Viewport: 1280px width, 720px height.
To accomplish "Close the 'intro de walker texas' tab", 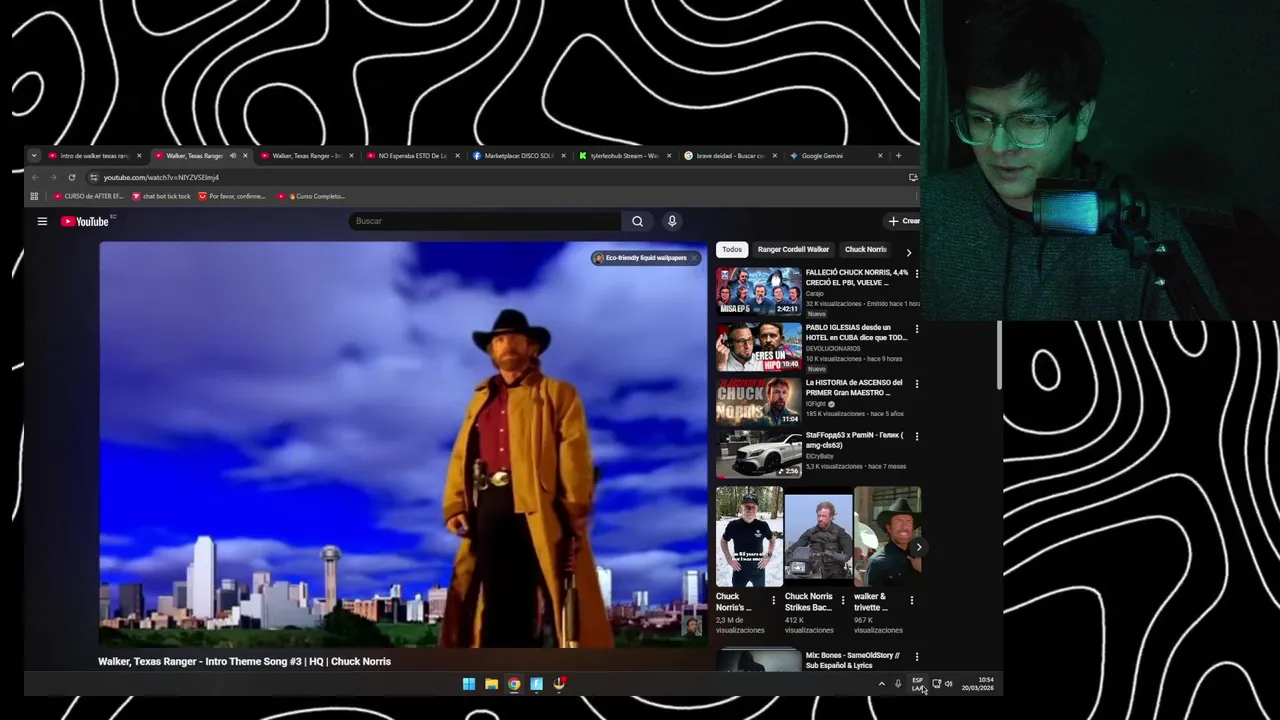I will click(139, 156).
